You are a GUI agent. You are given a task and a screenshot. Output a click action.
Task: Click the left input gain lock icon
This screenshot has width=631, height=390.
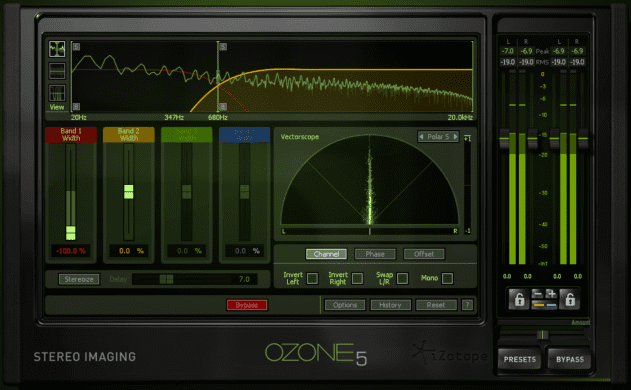519,299
